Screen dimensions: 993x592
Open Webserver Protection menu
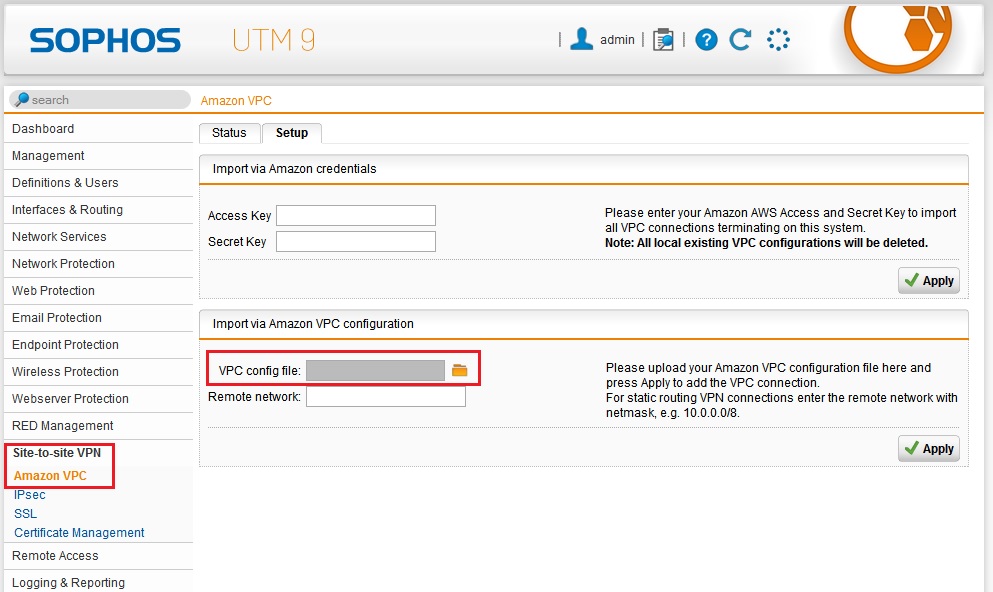pos(98,399)
